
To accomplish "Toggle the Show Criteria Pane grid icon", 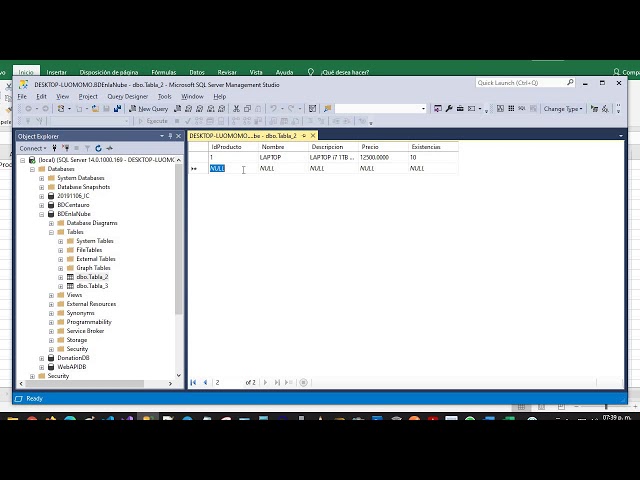I will [511, 109].
